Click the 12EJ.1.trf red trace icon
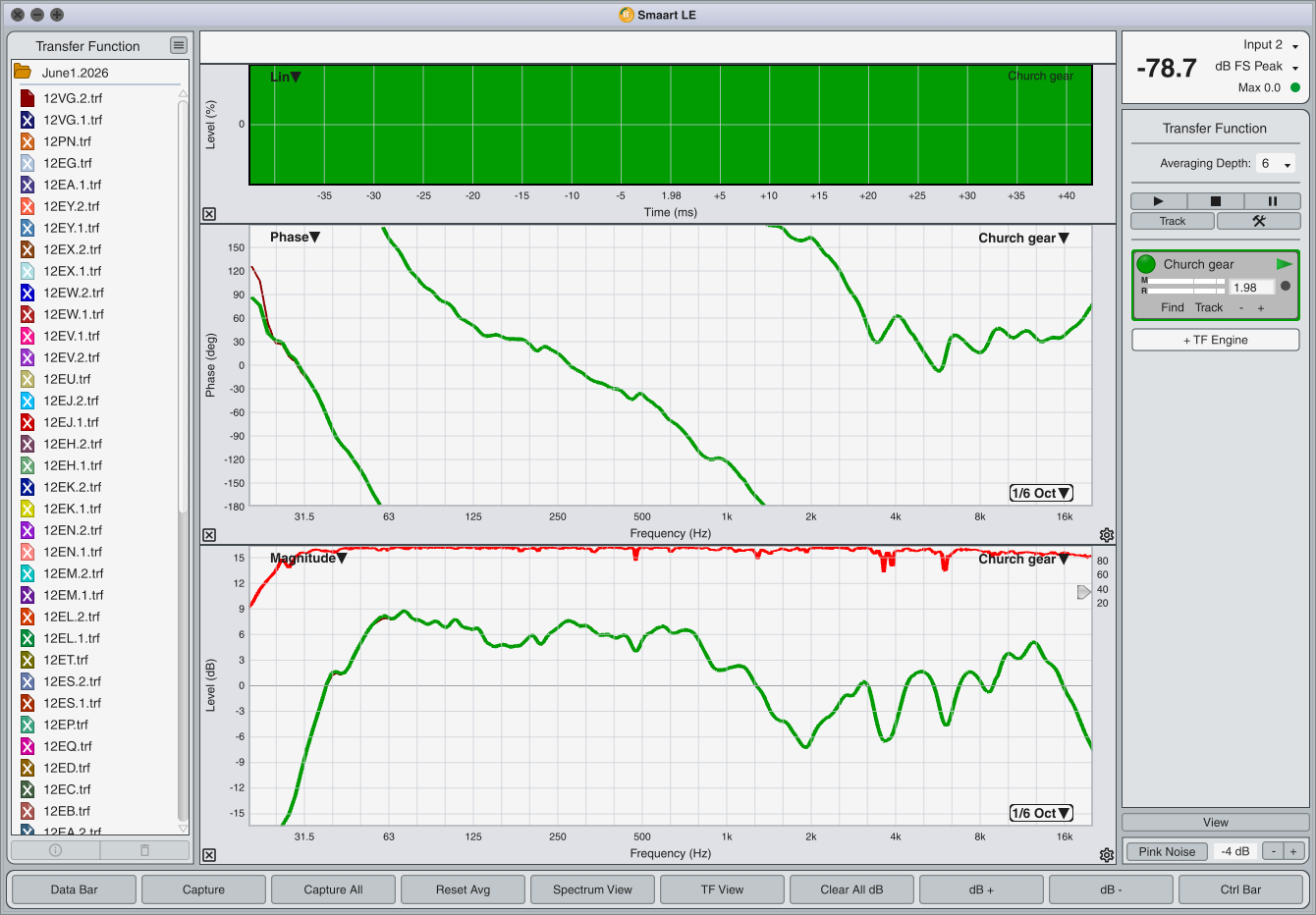This screenshot has width=1316, height=915. [27, 422]
